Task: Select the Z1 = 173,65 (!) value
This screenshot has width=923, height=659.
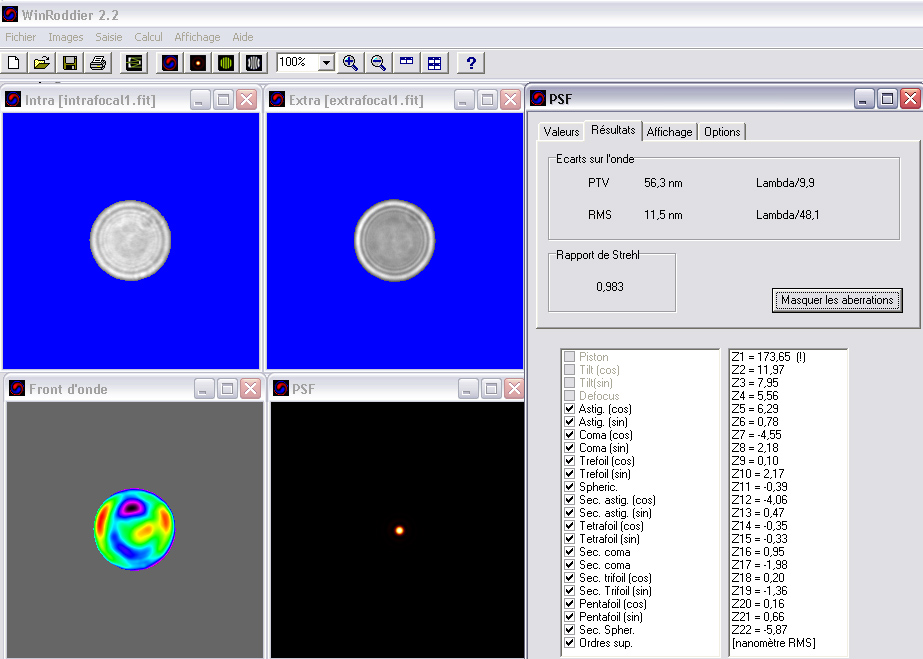Action: [769, 357]
